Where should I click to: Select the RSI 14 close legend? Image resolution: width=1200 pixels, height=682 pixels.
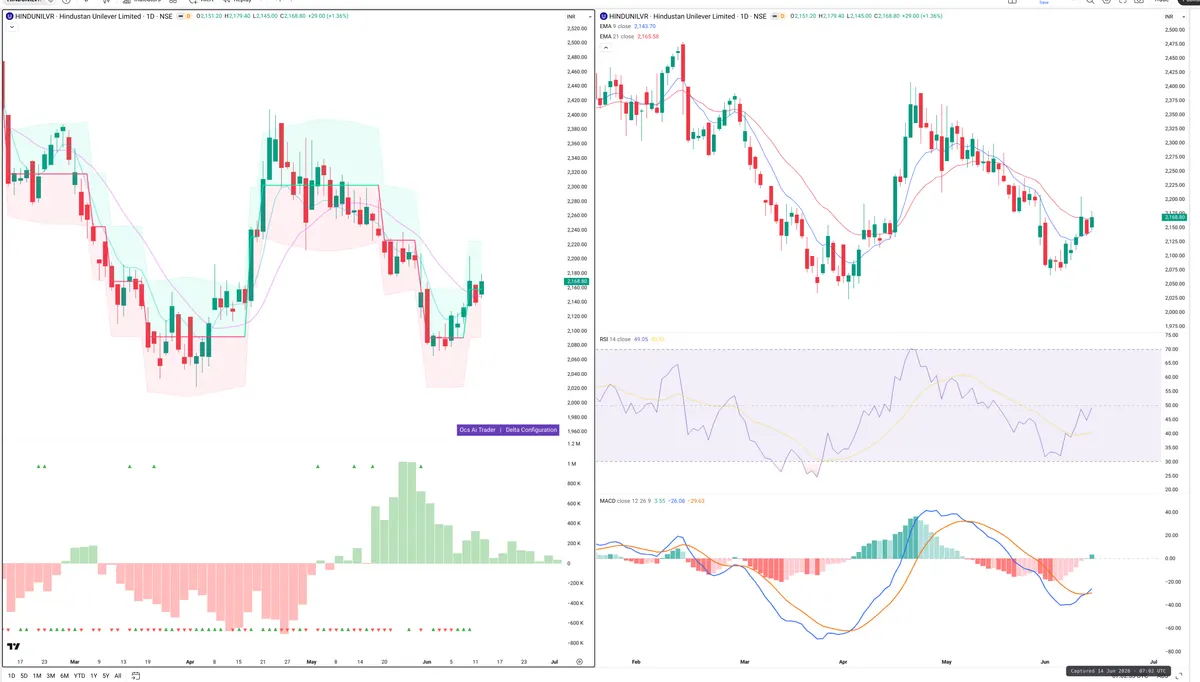point(615,339)
